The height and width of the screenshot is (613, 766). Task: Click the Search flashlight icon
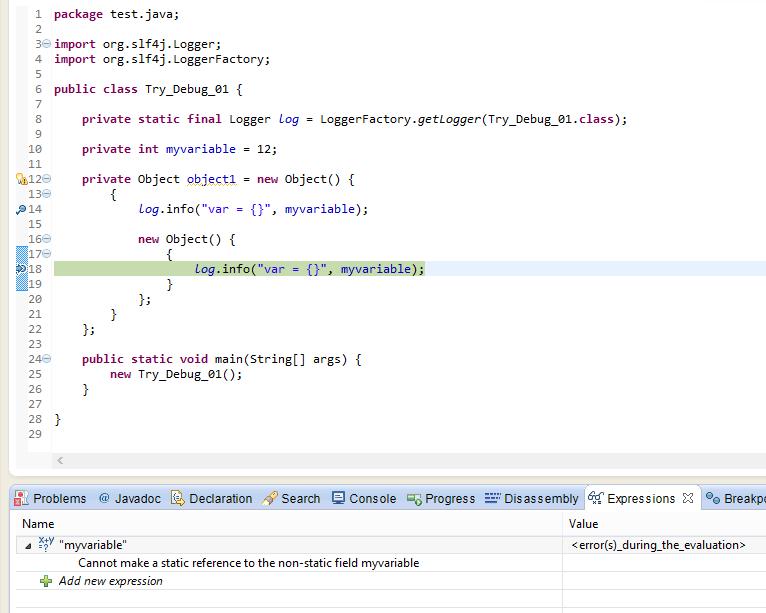[270, 498]
